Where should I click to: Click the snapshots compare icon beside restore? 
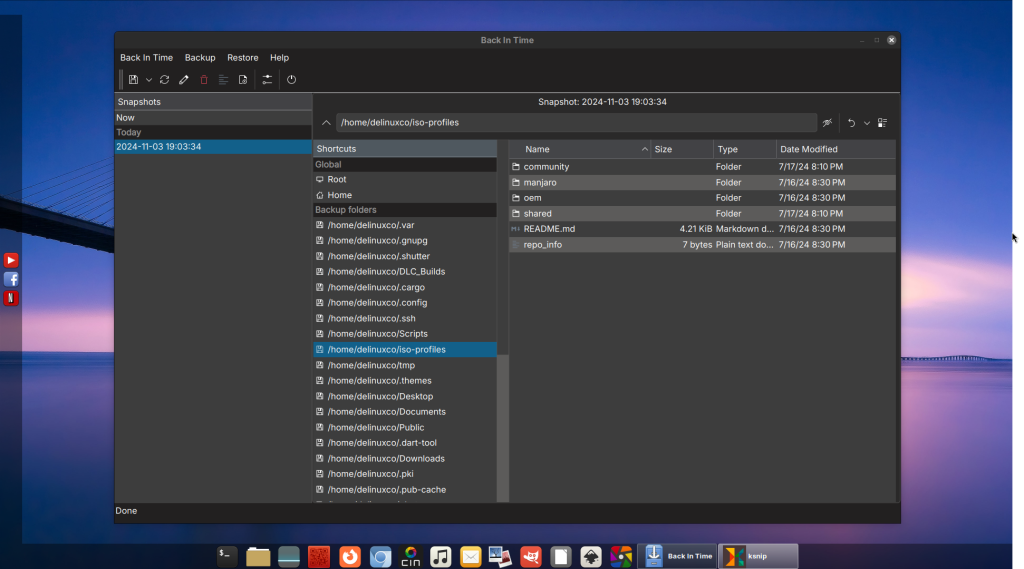(x=883, y=123)
